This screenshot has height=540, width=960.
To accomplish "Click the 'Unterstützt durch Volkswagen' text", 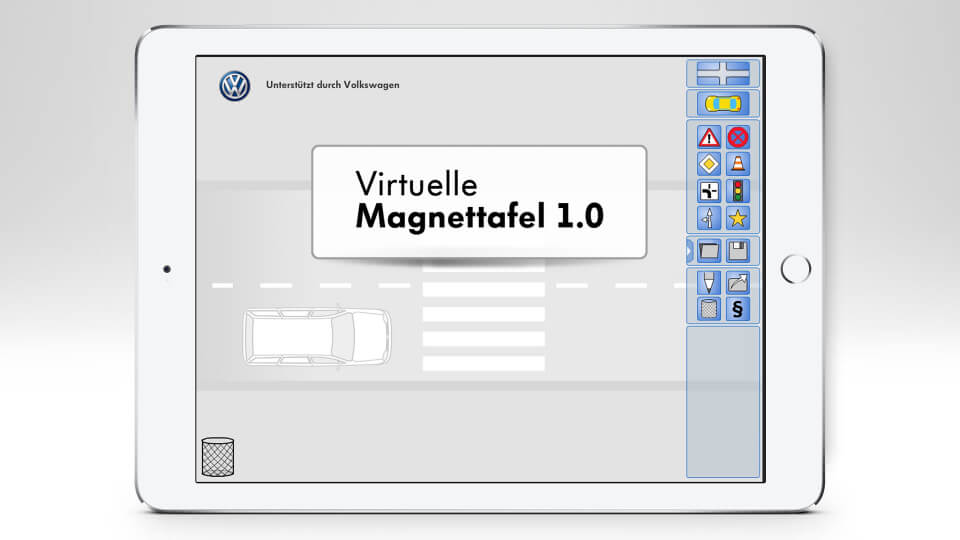I will pyautogui.click(x=332, y=85).
